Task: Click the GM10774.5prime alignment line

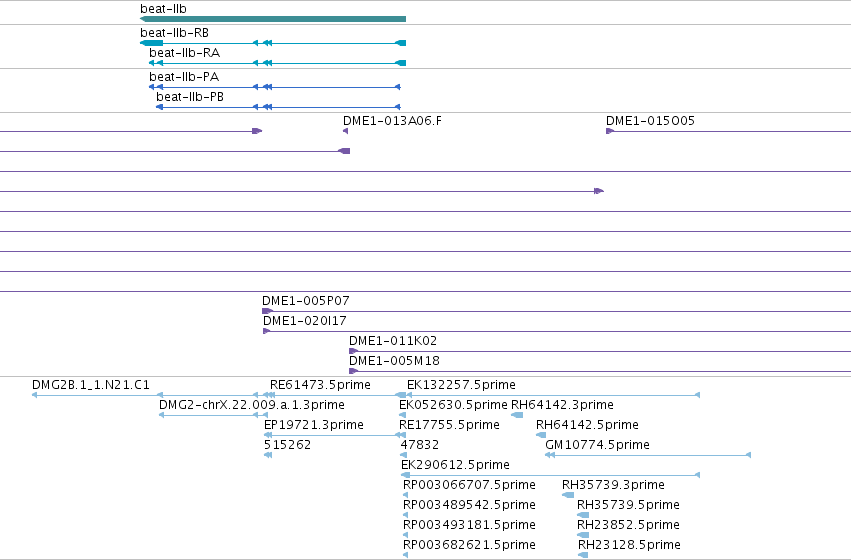Action: point(648,455)
